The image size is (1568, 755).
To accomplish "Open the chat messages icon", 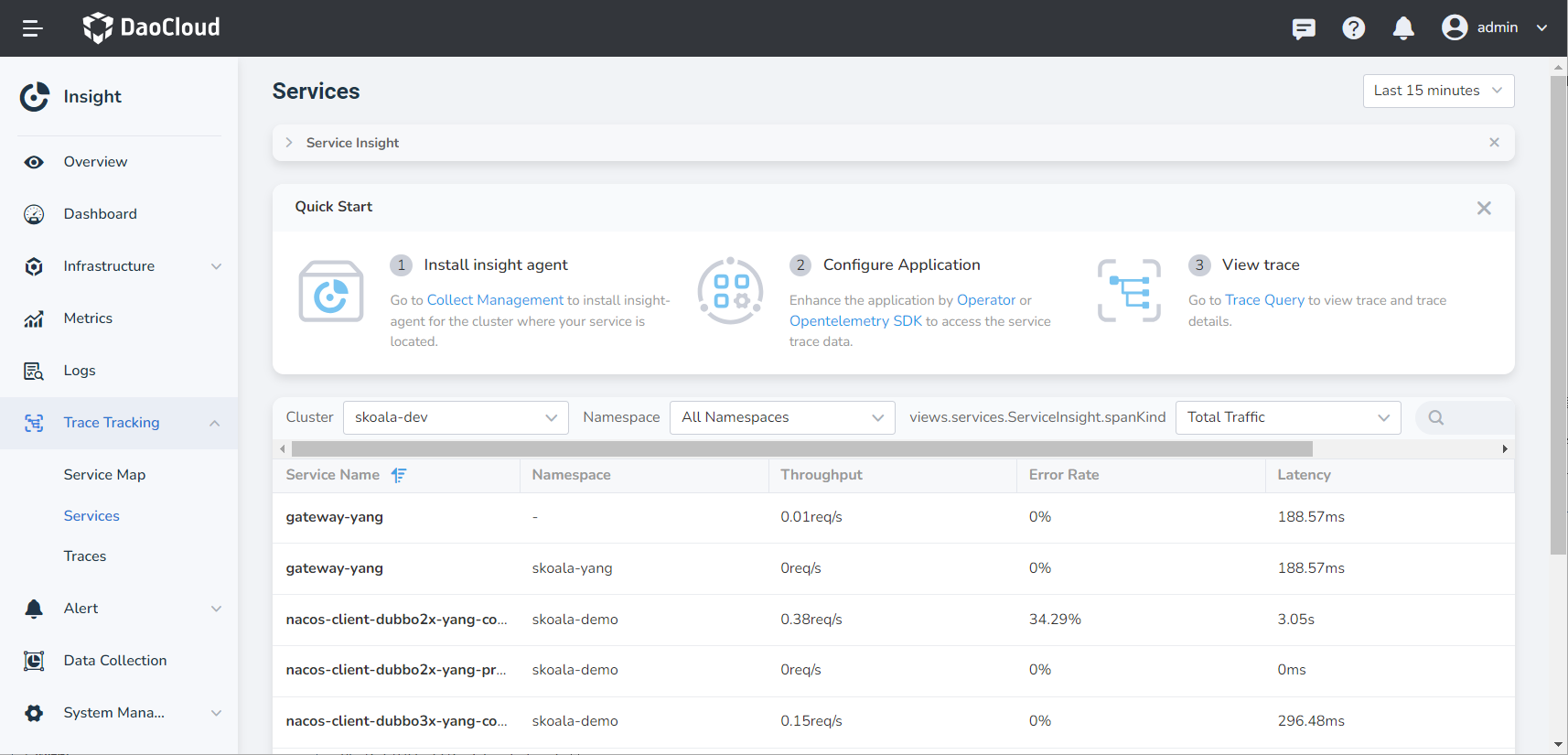I will [1304, 28].
